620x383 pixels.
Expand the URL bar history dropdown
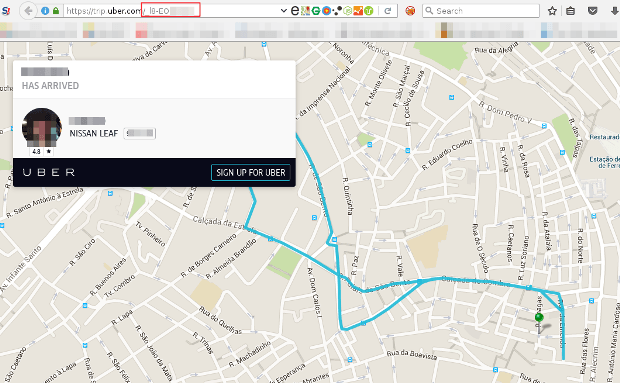pyautogui.click(x=284, y=11)
